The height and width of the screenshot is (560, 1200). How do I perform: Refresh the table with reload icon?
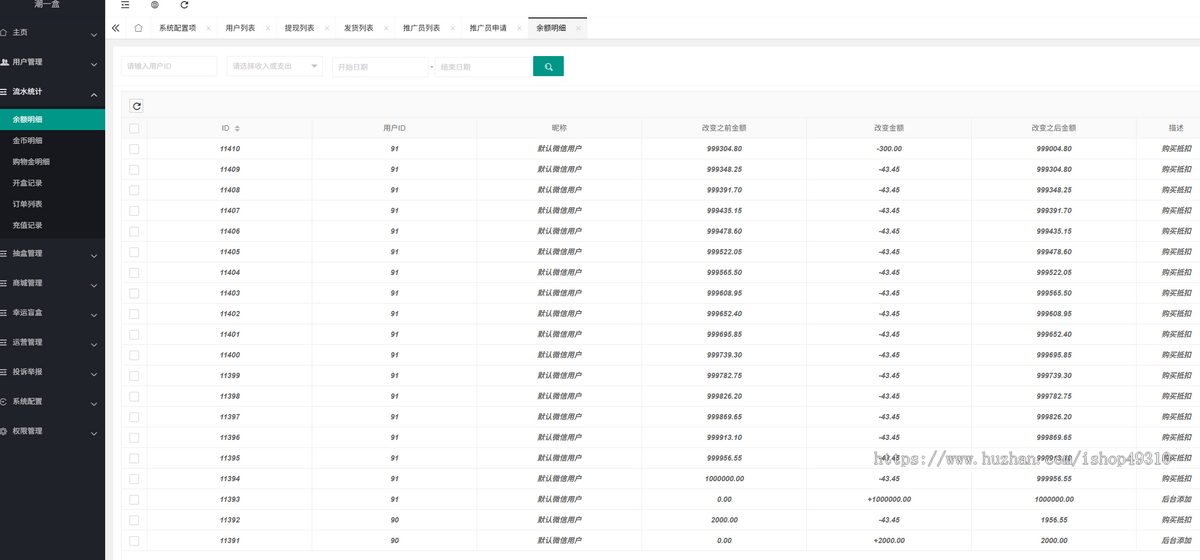(137, 106)
